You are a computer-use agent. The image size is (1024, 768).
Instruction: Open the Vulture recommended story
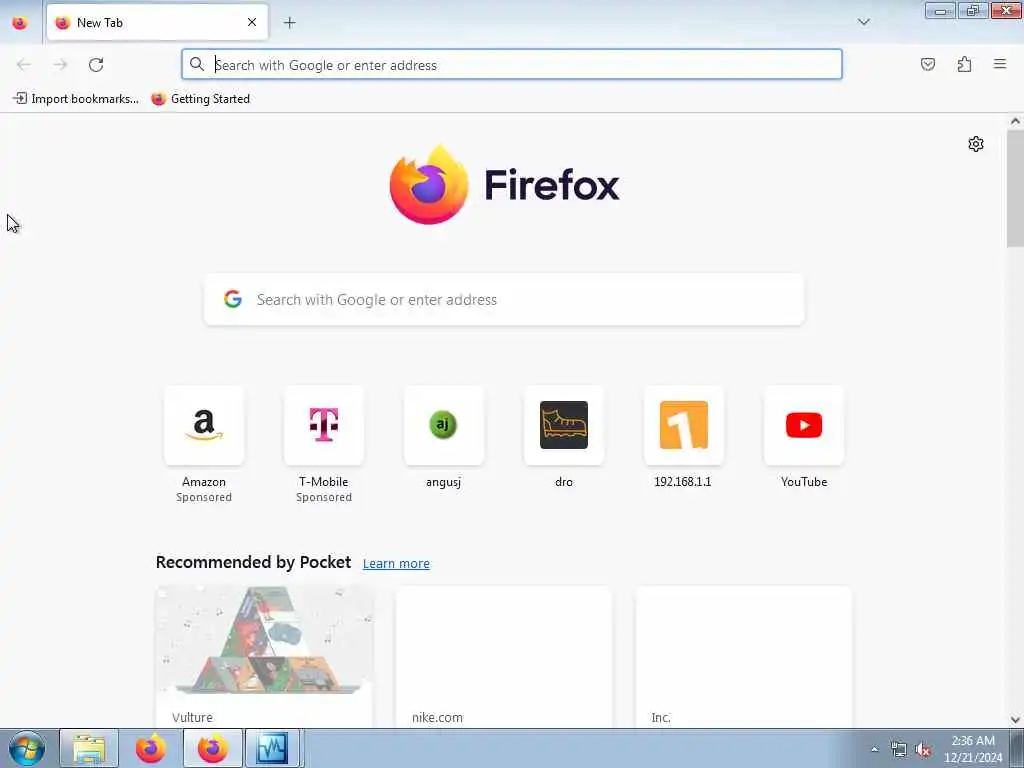264,656
